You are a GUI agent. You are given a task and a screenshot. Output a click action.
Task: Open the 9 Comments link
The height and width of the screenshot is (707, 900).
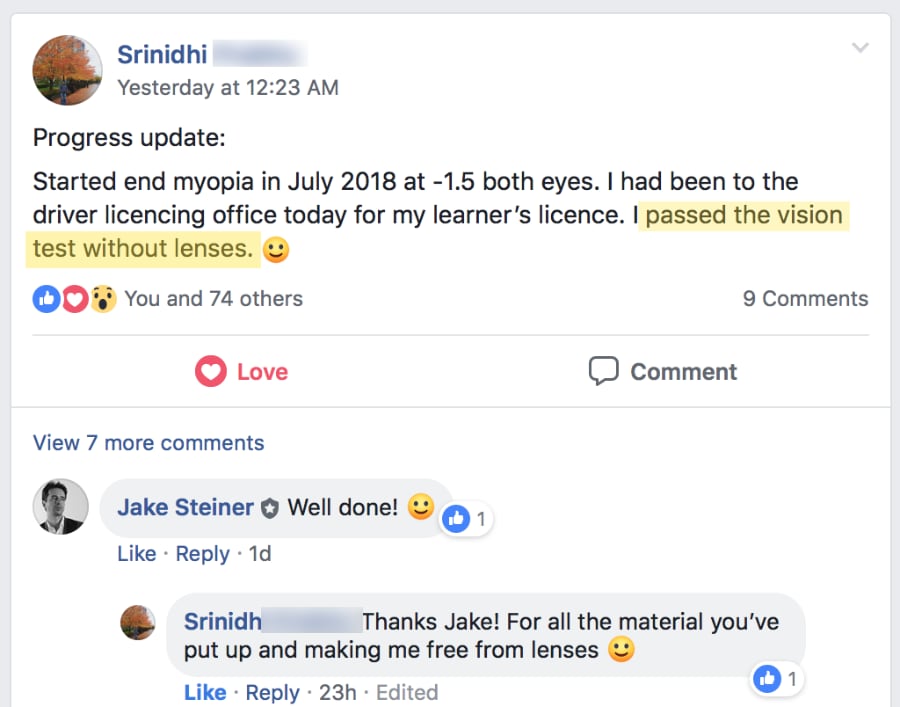pos(805,298)
